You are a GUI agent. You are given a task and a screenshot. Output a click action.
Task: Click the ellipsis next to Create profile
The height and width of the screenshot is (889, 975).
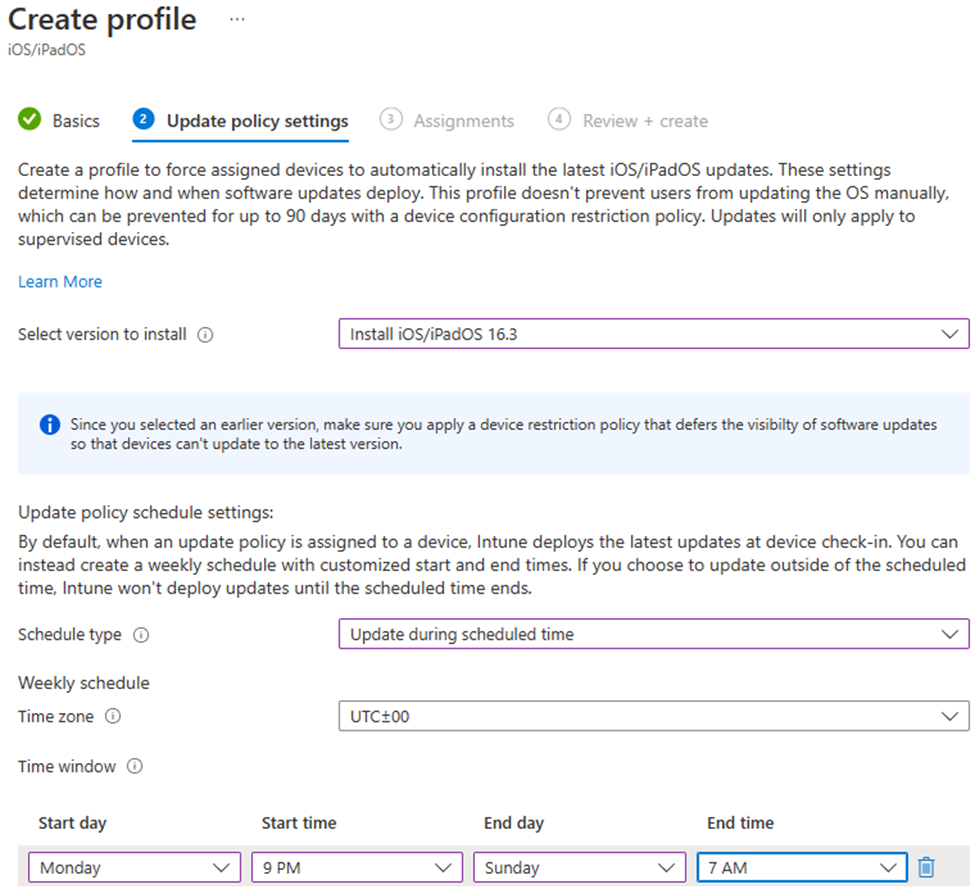[237, 20]
